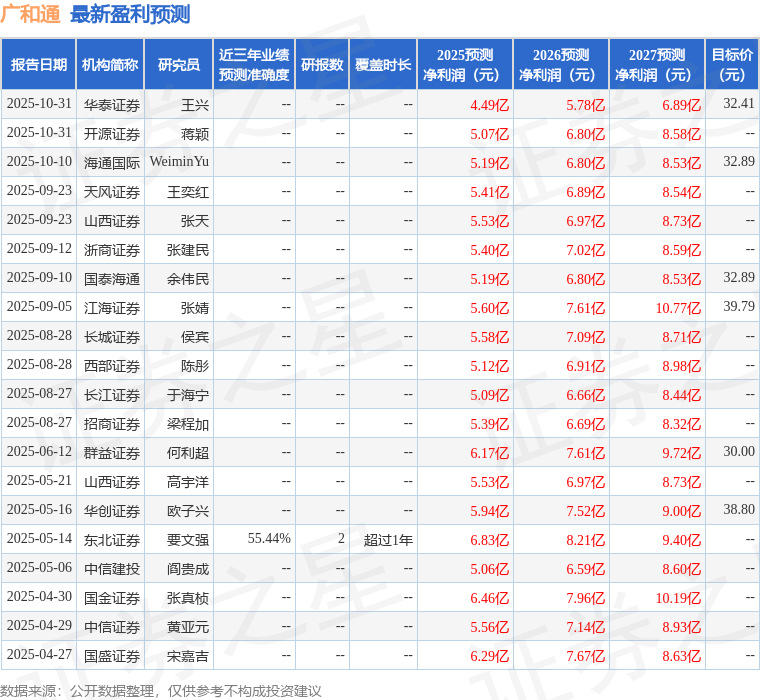760x700 pixels.
Task: Click the 4.49亿 2025 profit value
Action: point(490,105)
